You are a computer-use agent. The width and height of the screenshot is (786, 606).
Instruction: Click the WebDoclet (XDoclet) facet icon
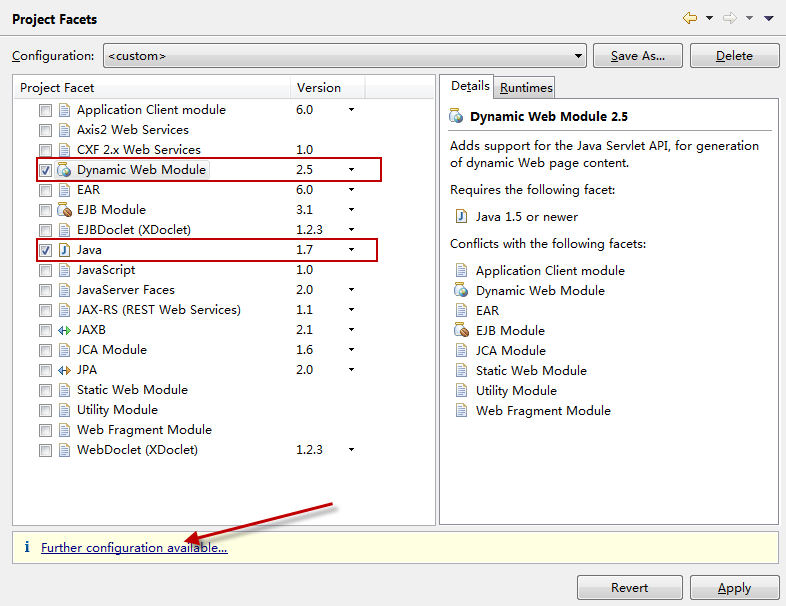(x=64, y=450)
